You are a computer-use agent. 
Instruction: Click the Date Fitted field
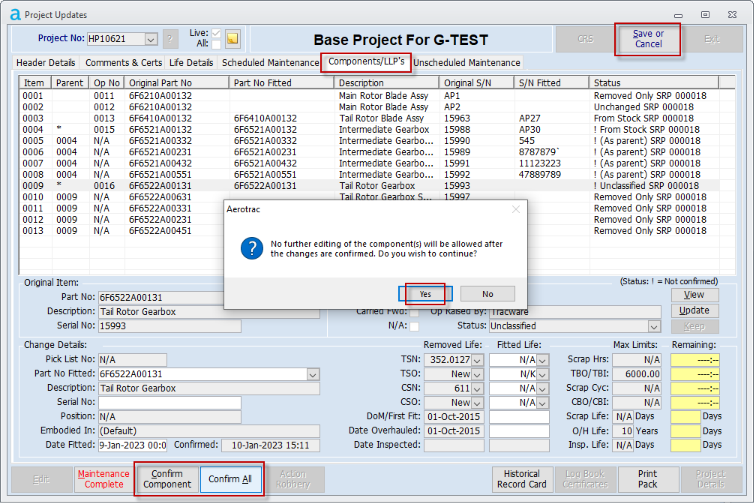pos(132,445)
